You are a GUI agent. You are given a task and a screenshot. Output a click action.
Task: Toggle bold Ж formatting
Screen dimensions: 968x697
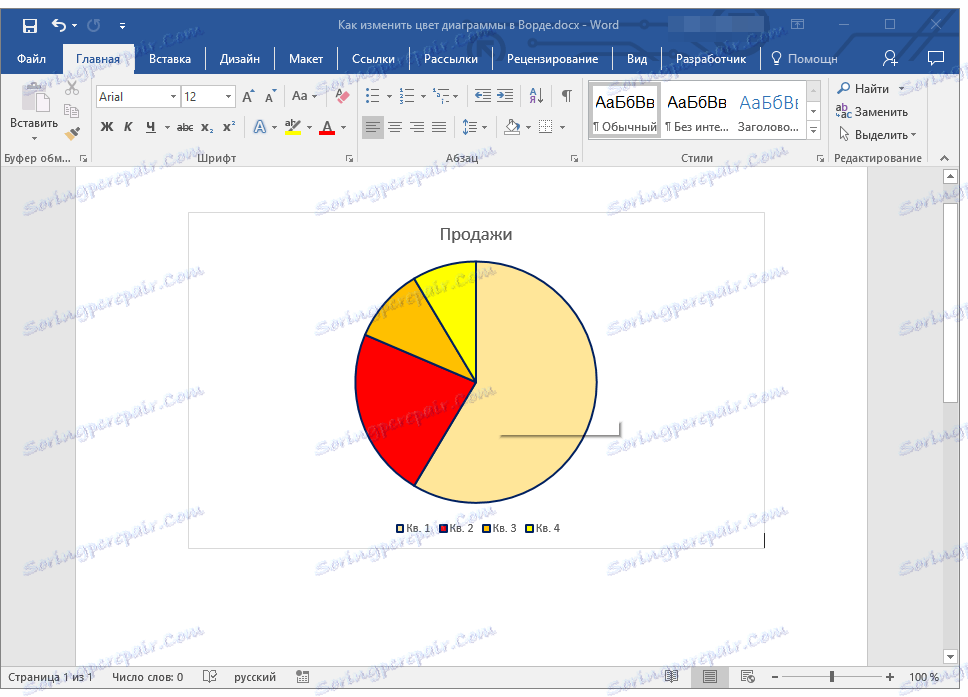[107, 127]
